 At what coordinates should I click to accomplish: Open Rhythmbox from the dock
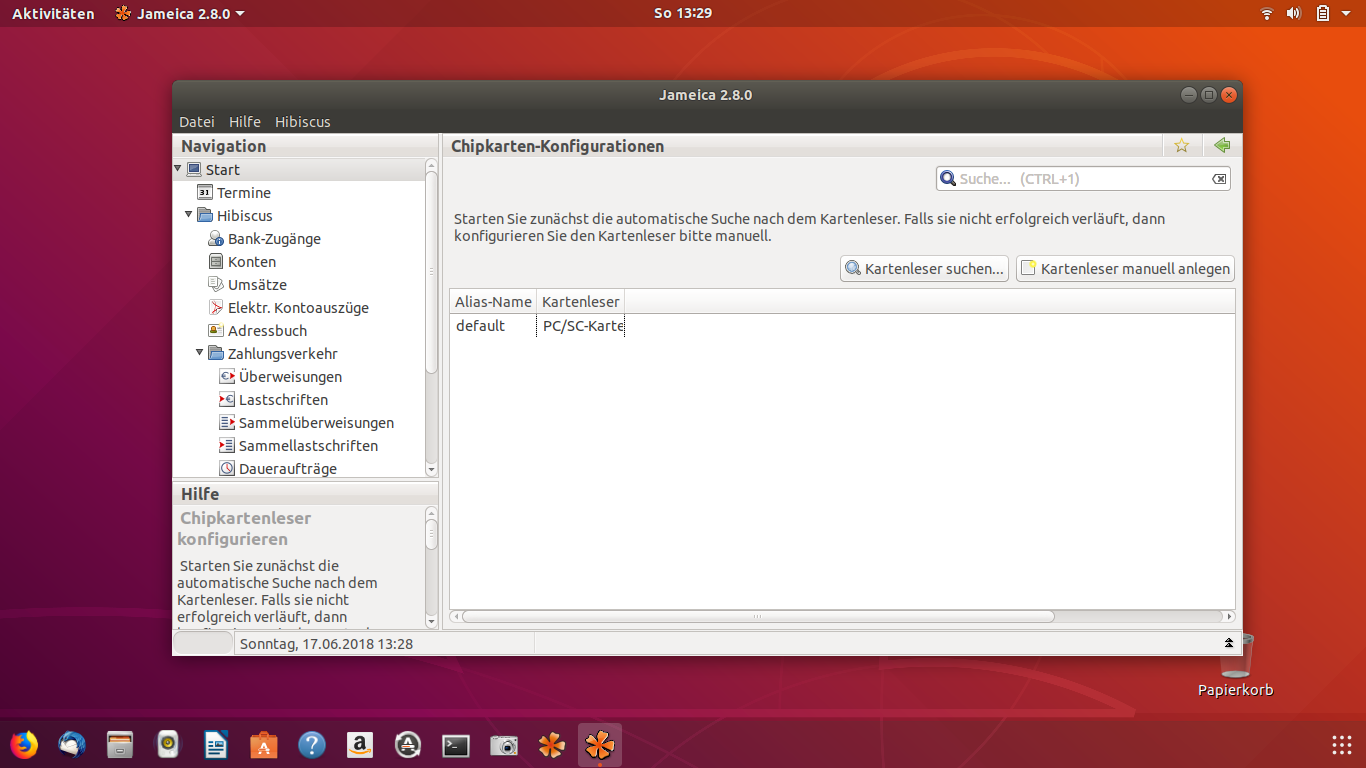point(168,745)
